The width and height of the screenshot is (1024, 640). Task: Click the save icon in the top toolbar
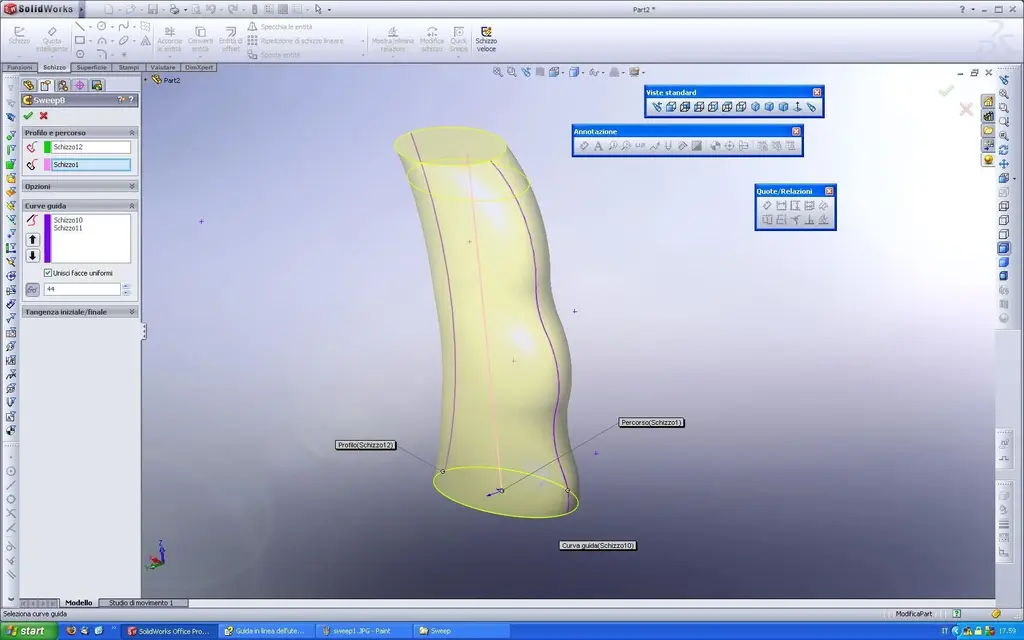click(152, 9)
